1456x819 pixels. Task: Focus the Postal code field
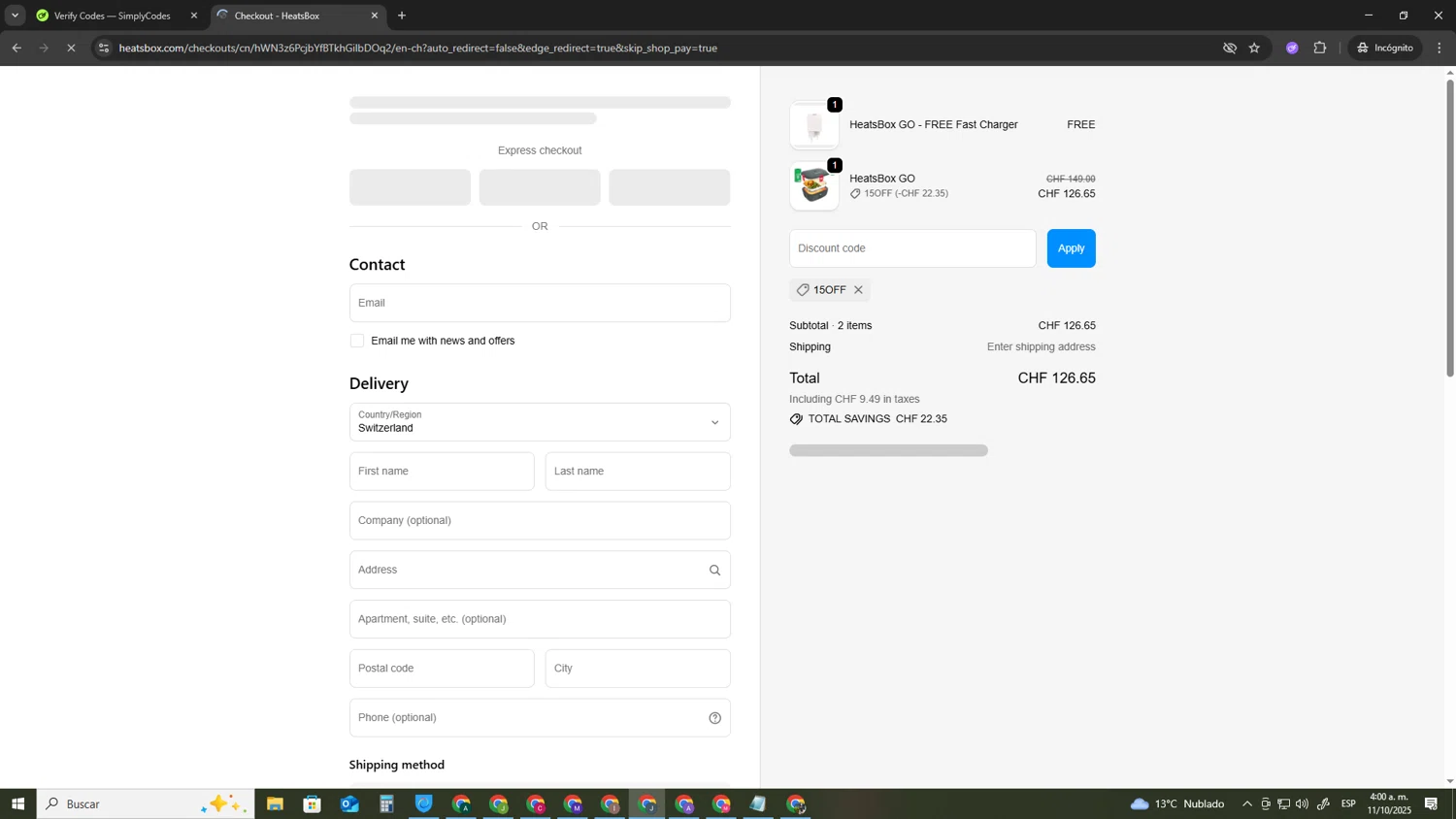442,669
